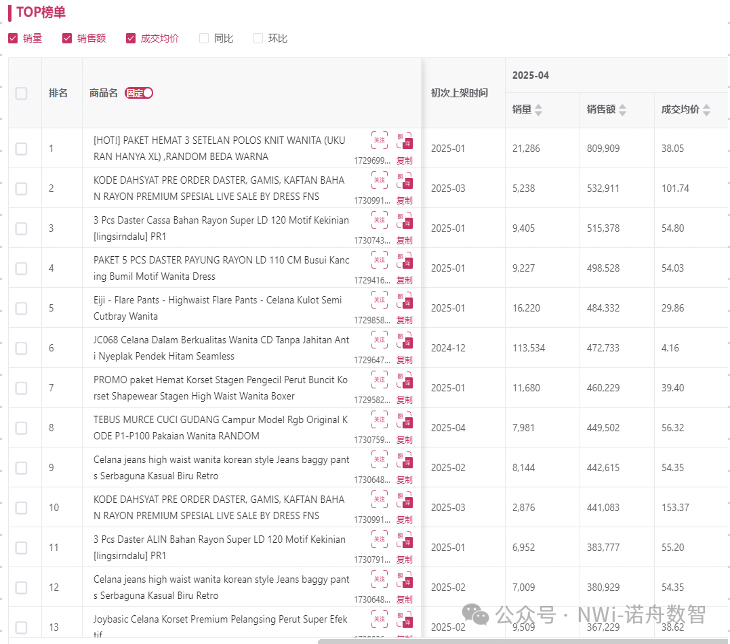Uncheck the 销量 checkbox
This screenshot has height=644, width=730.
tap(13, 39)
